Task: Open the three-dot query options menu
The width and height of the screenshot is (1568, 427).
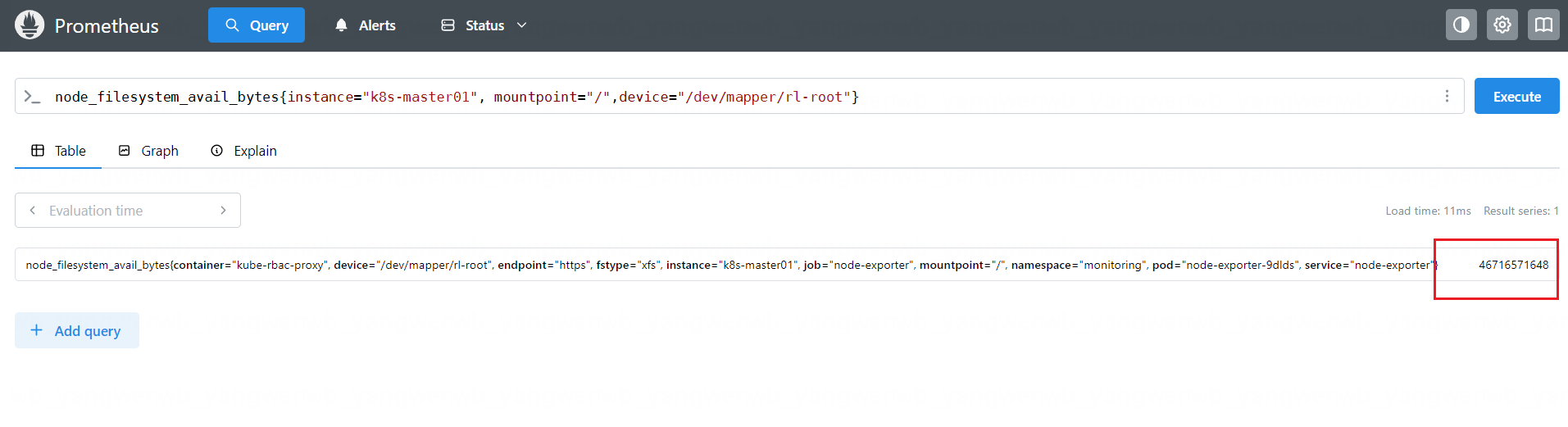Action: [1447, 97]
